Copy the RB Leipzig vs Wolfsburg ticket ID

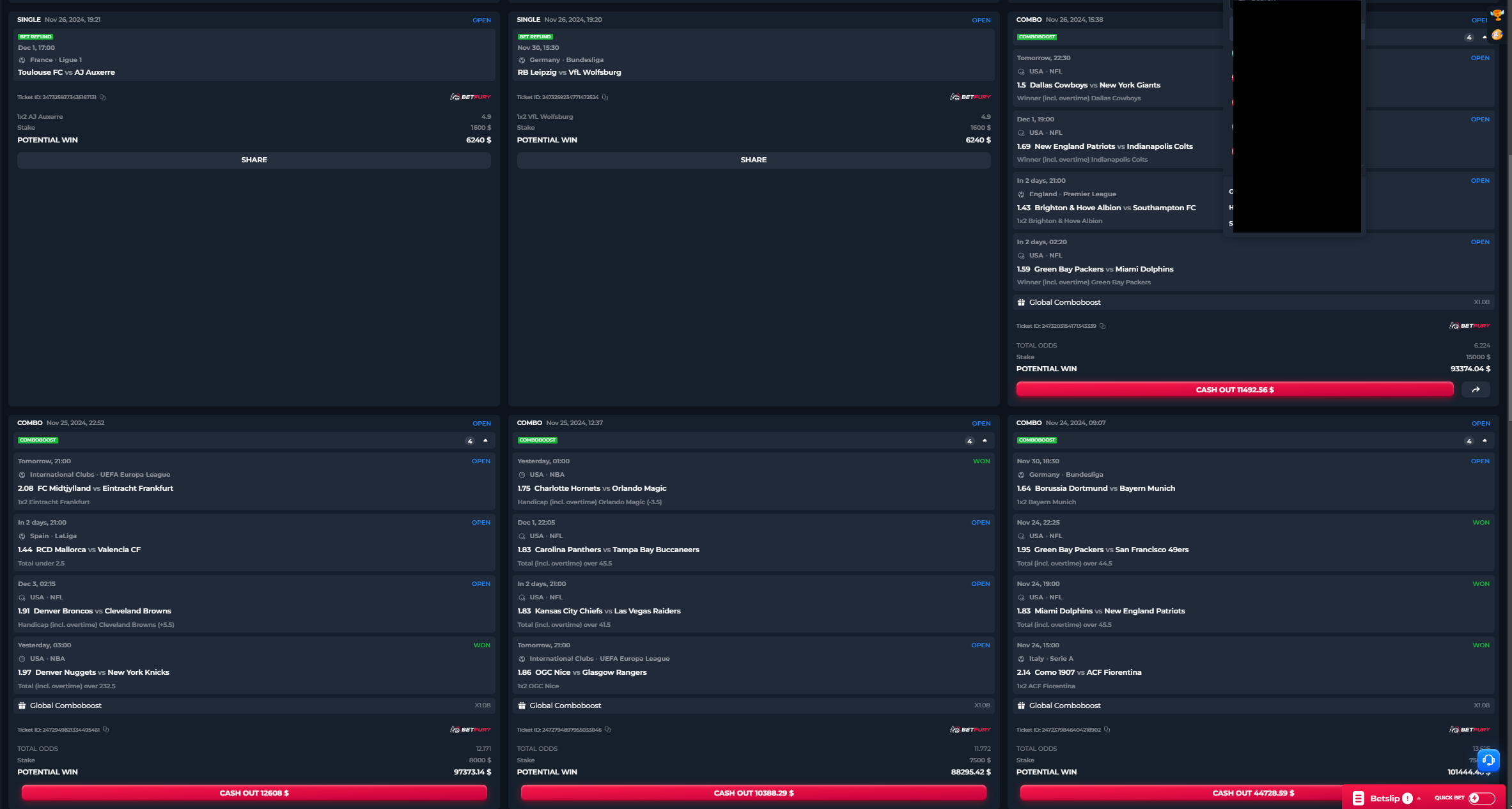click(605, 97)
